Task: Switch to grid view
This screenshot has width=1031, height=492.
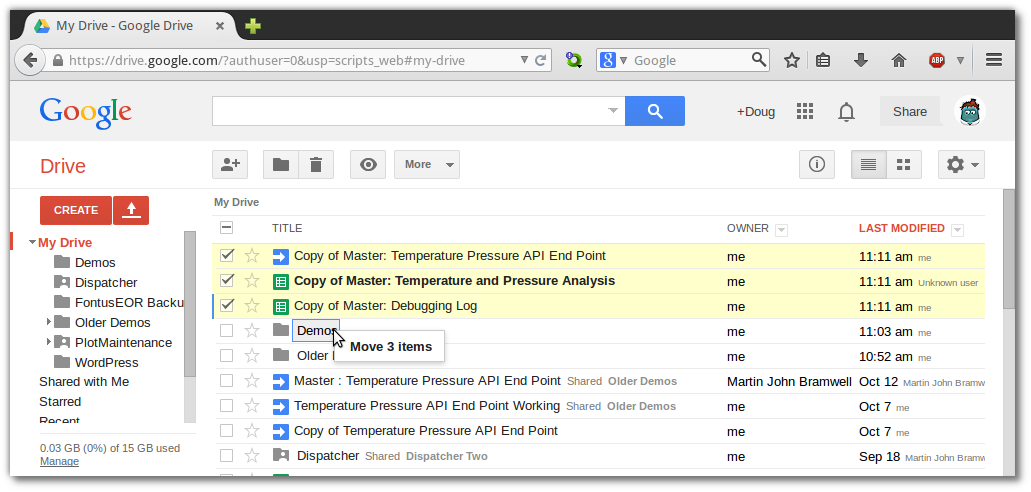Action: point(904,164)
